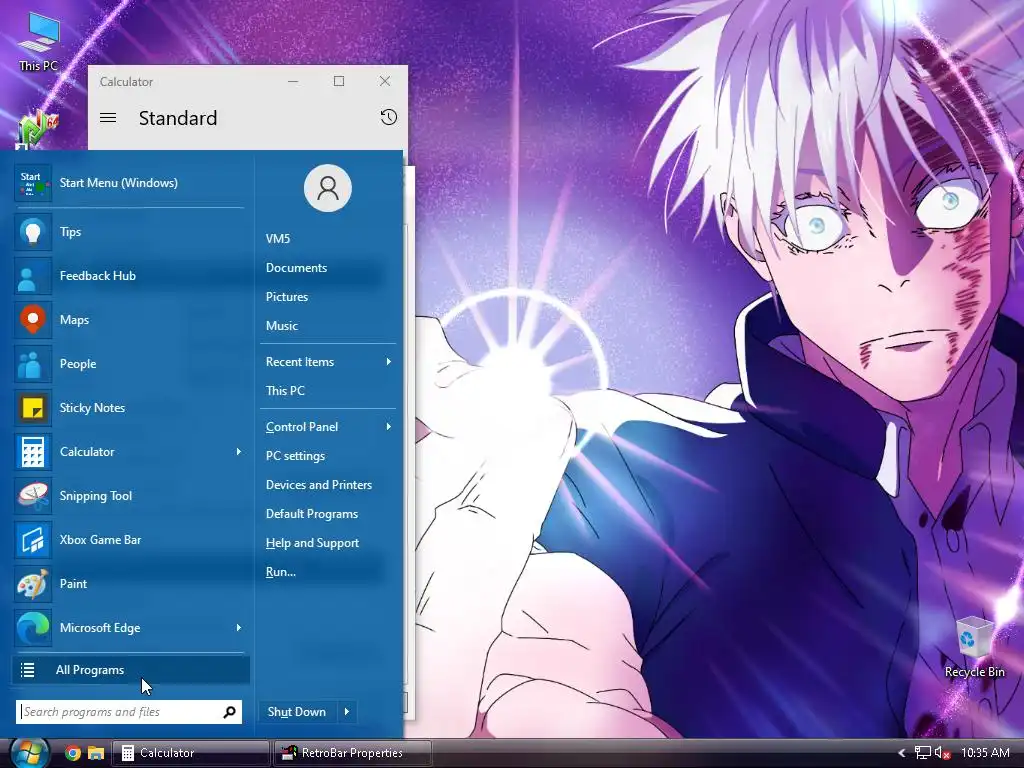Open Music folder

point(281,326)
